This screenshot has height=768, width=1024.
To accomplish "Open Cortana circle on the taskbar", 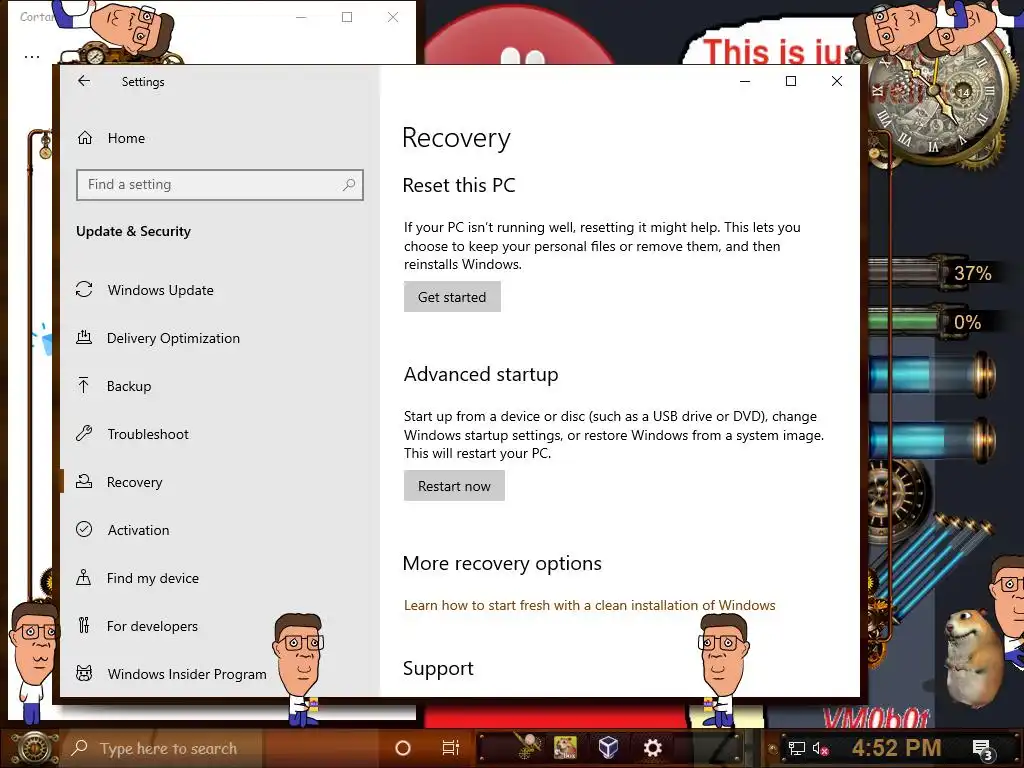I will (403, 748).
